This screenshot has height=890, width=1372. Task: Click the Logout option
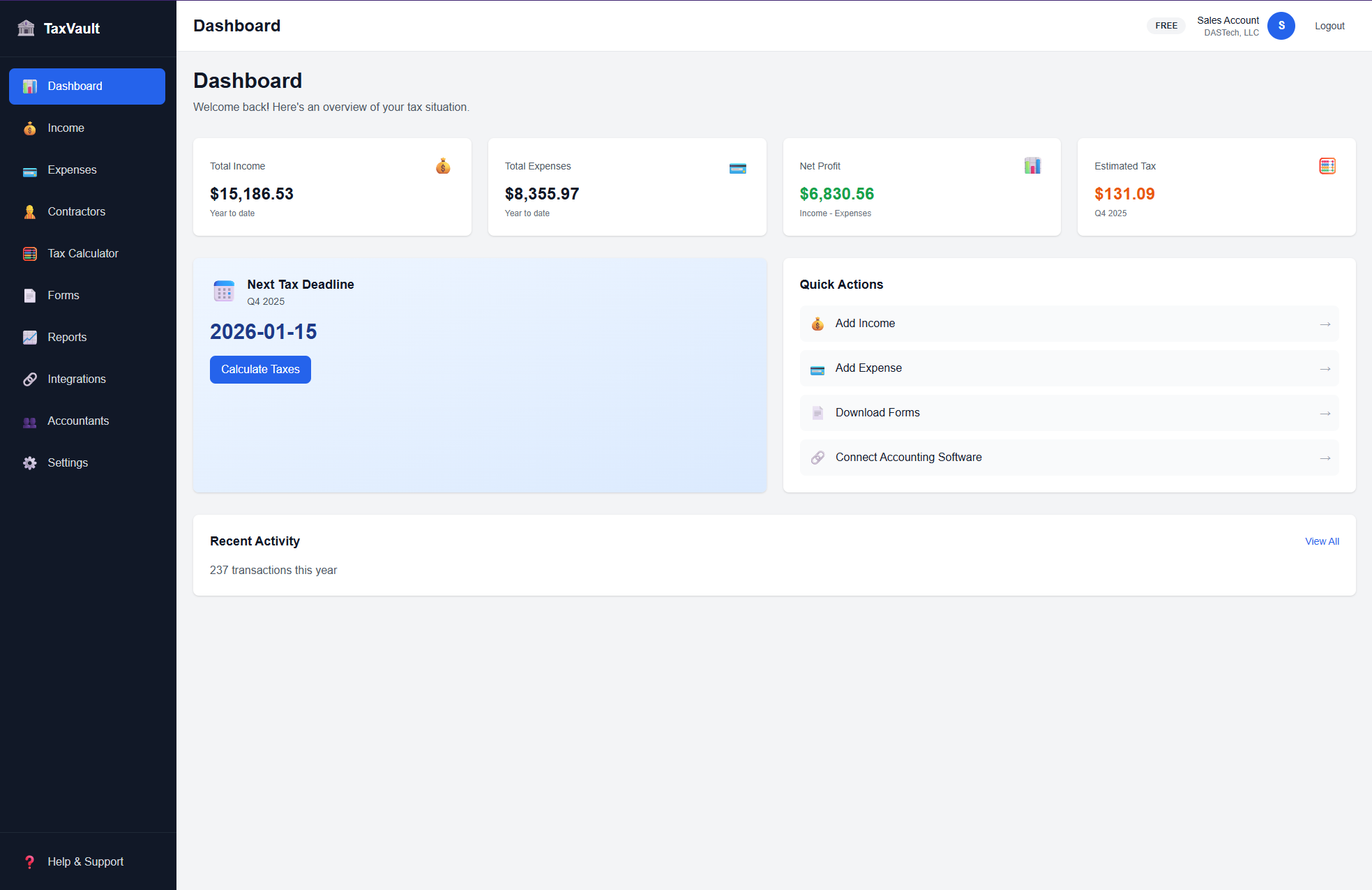pos(1329,26)
